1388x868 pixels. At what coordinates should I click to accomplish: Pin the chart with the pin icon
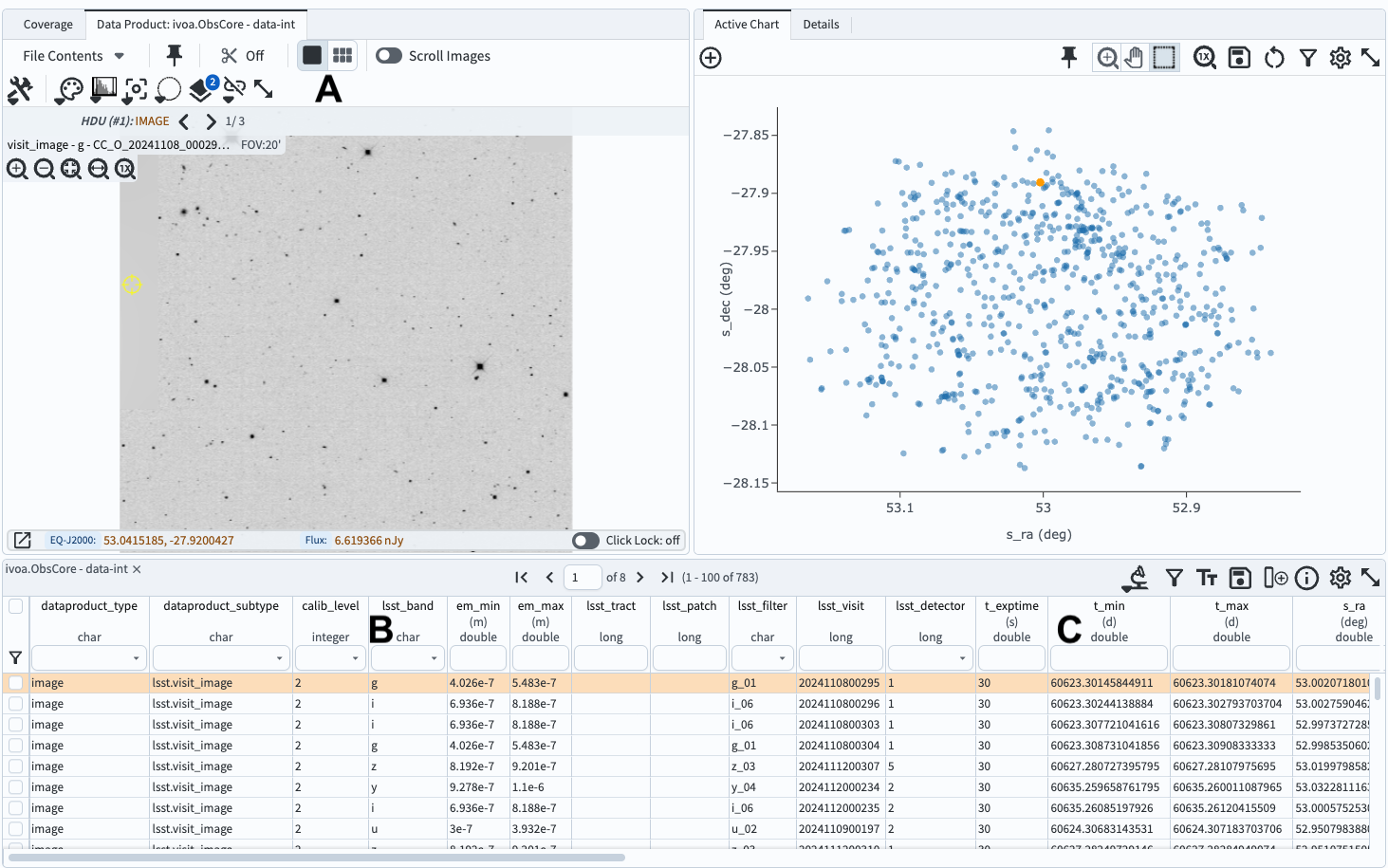click(1068, 57)
